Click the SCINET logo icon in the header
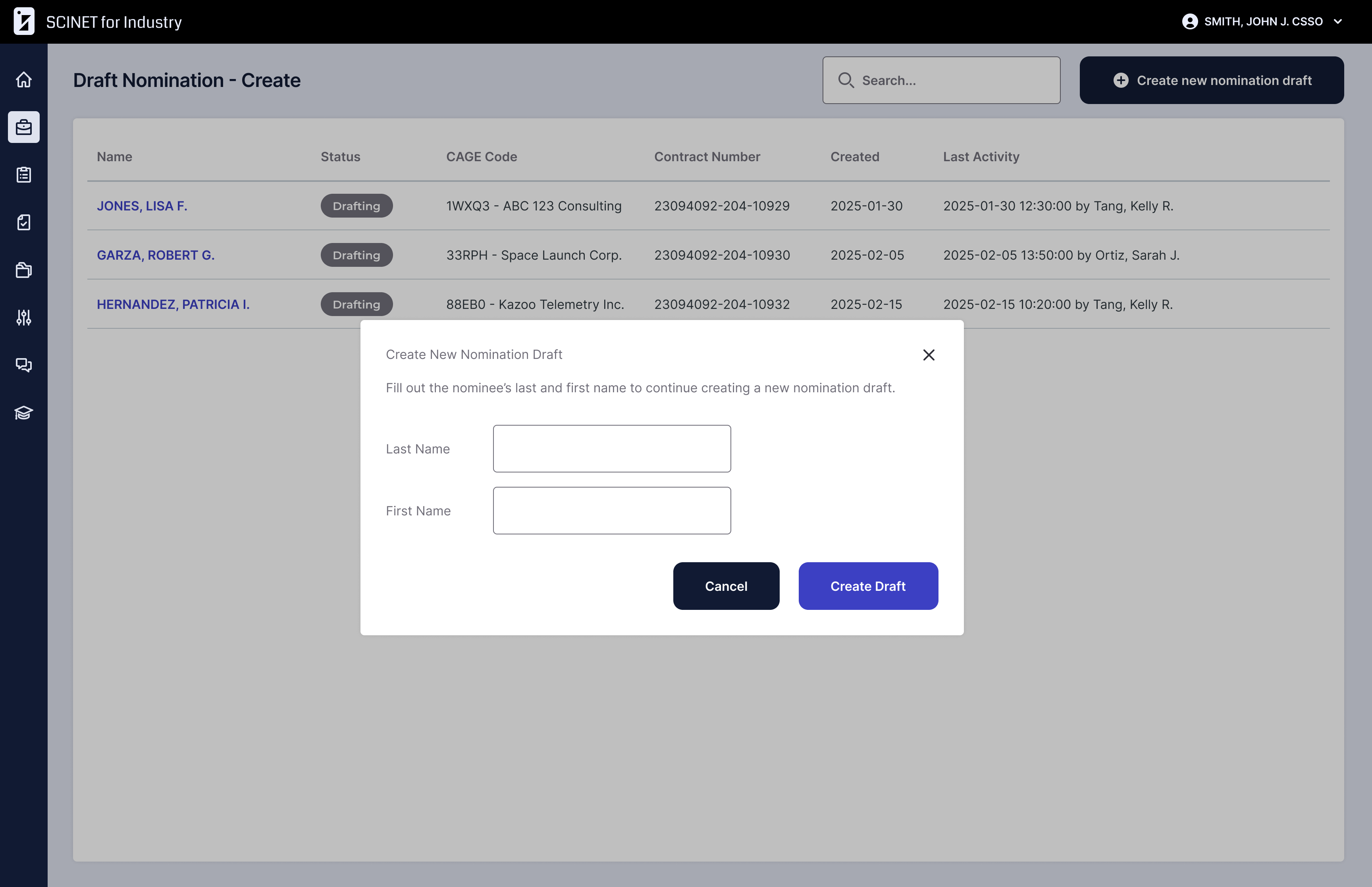This screenshot has width=1372, height=887. 23,21
